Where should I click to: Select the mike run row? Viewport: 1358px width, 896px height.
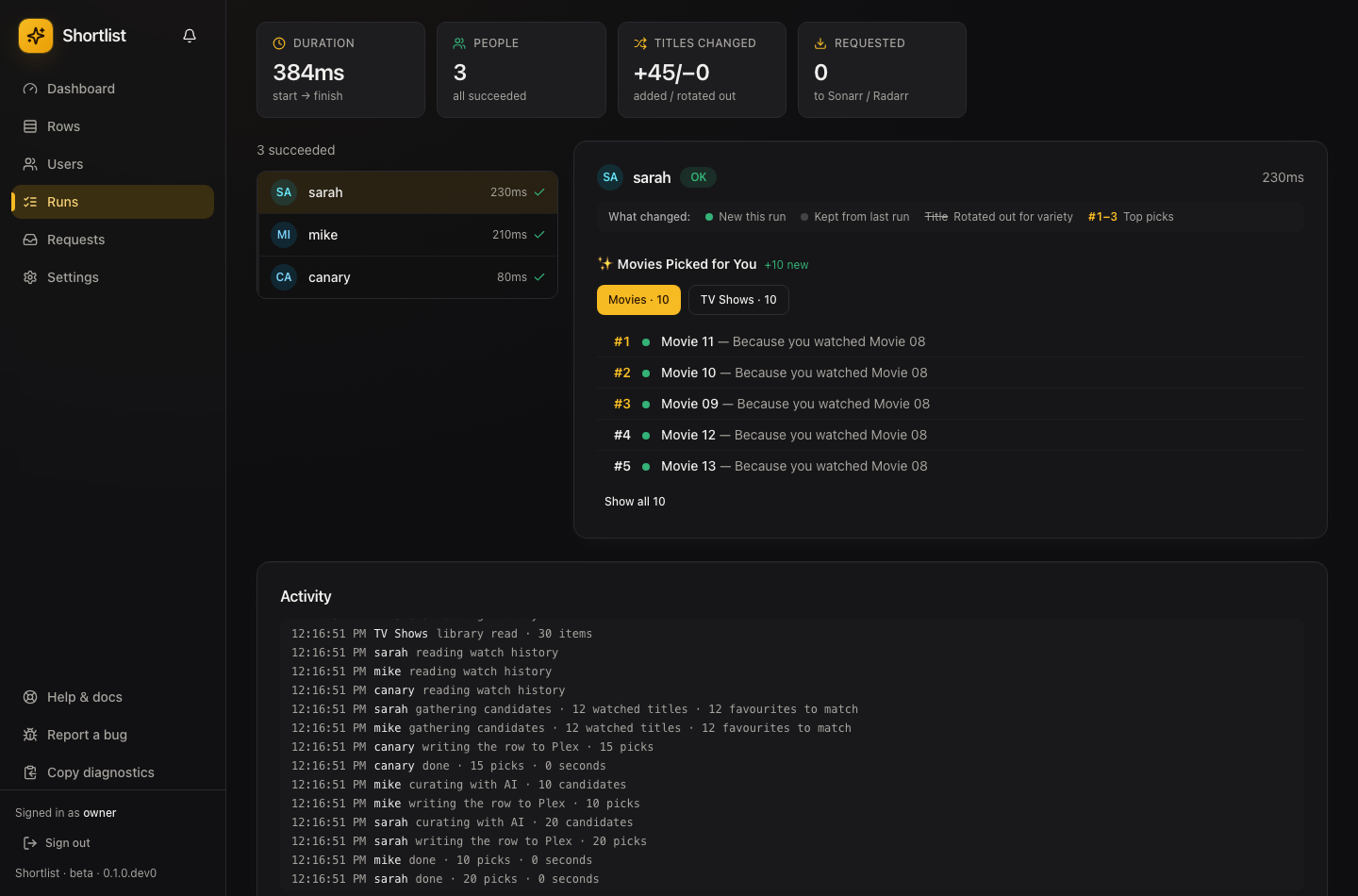[x=407, y=235]
